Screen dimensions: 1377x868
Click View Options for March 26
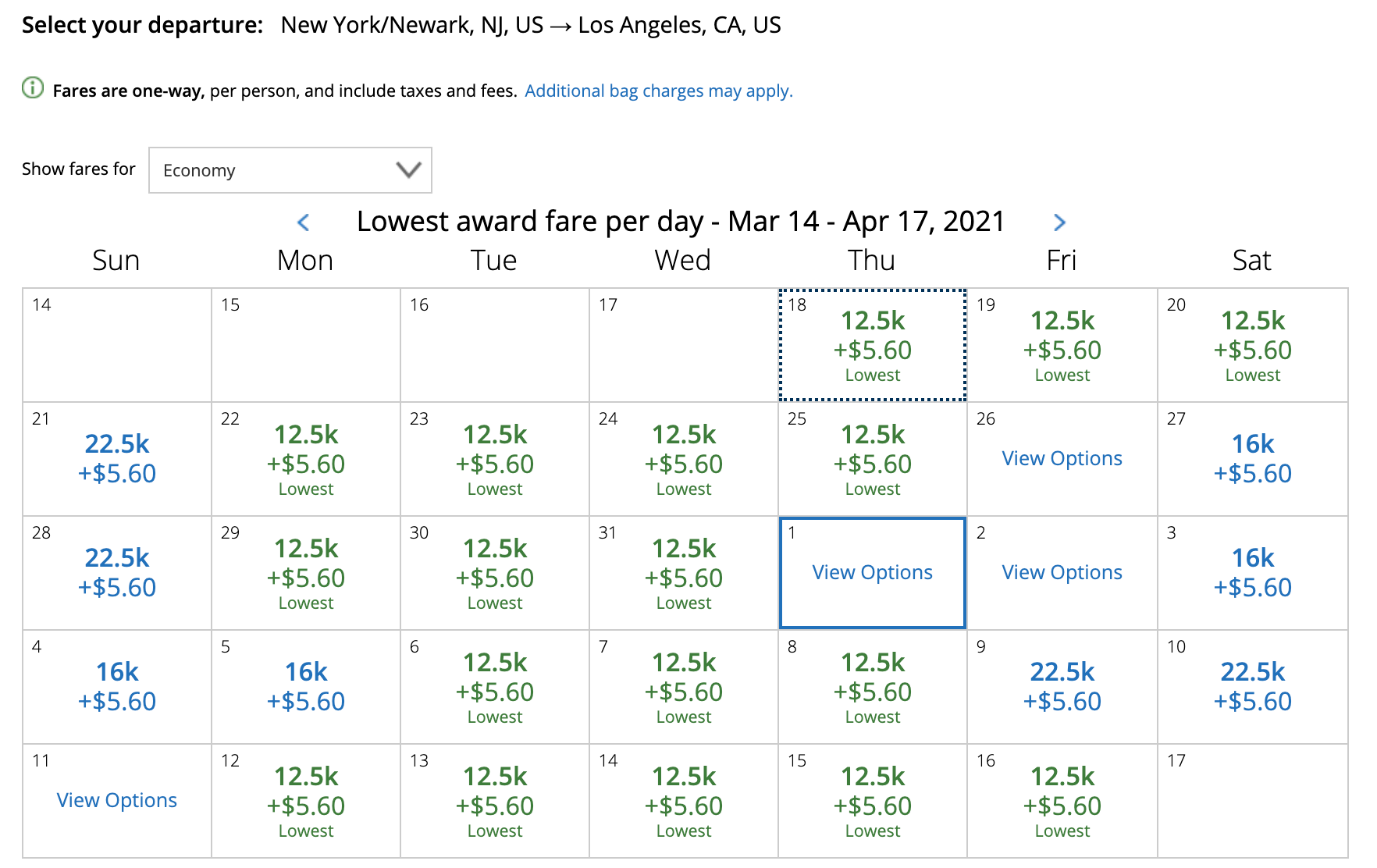tap(1062, 458)
